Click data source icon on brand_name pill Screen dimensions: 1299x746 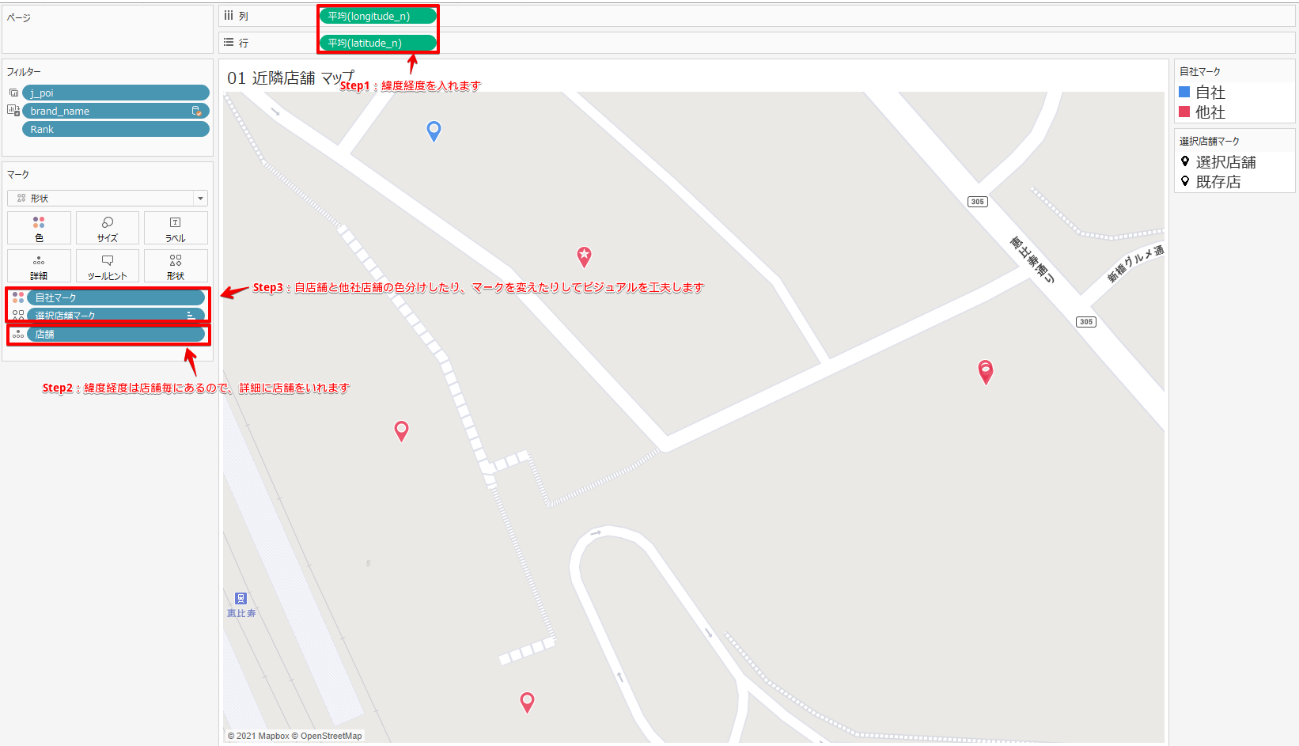[x=198, y=111]
